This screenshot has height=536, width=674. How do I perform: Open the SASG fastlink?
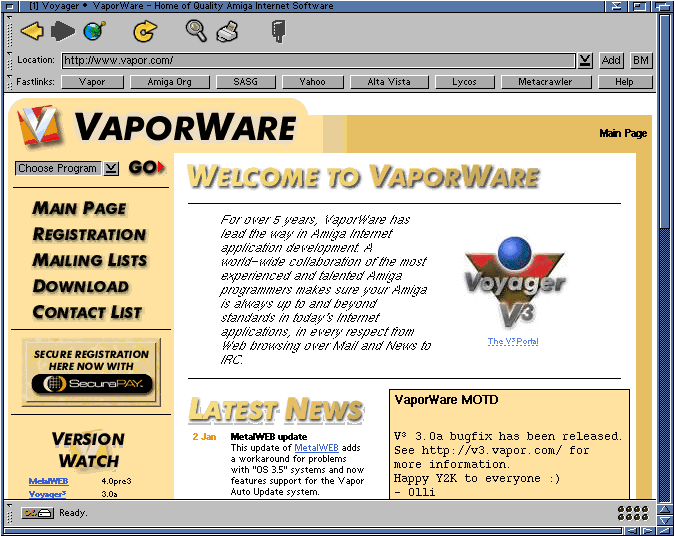(x=245, y=82)
